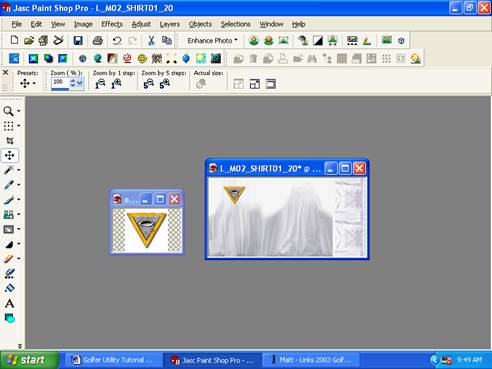Click the Zoom percent input field
The height and width of the screenshot is (369, 492).
(x=60, y=83)
